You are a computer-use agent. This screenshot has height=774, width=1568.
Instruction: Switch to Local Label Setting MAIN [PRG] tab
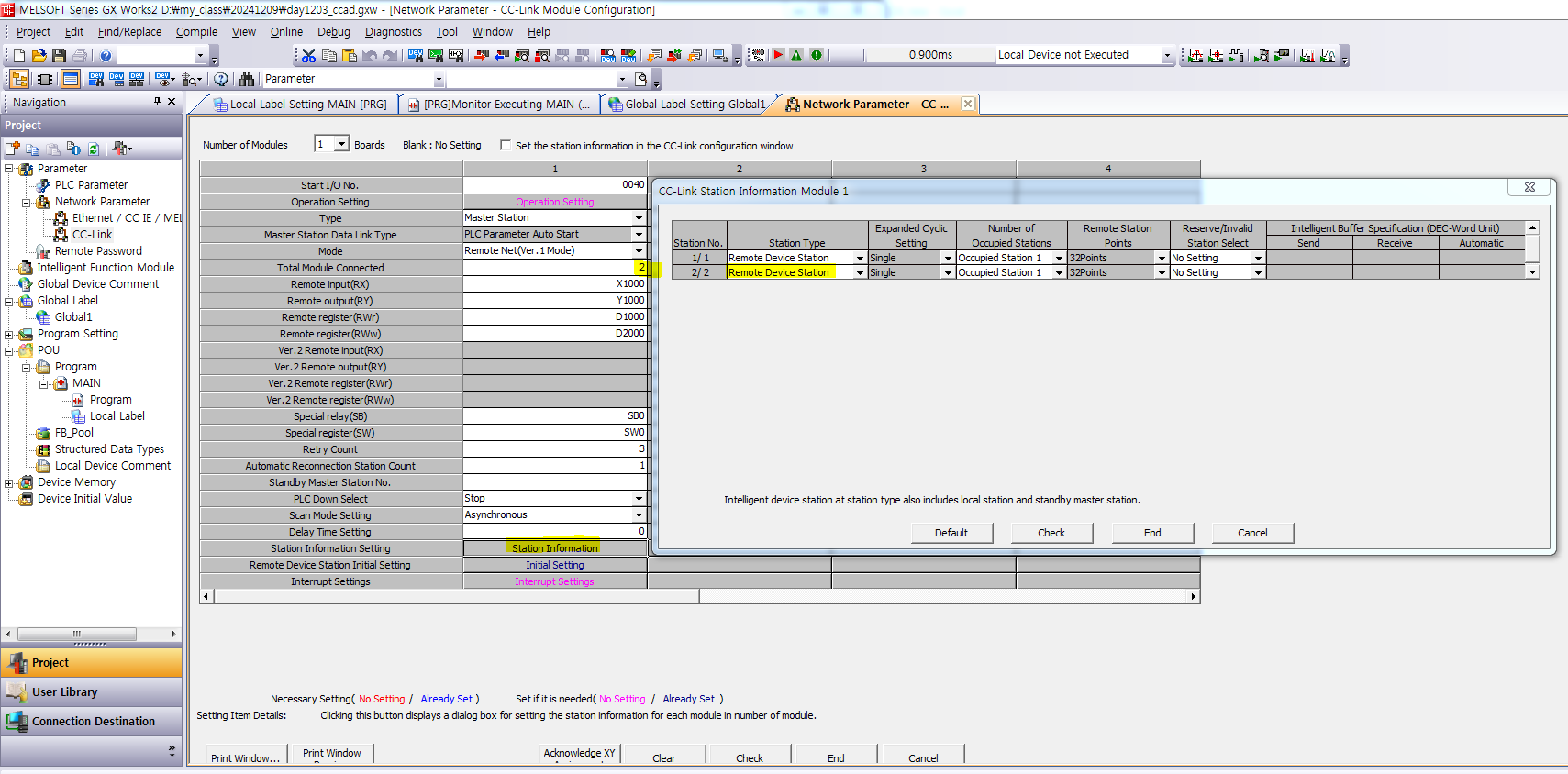pos(301,105)
